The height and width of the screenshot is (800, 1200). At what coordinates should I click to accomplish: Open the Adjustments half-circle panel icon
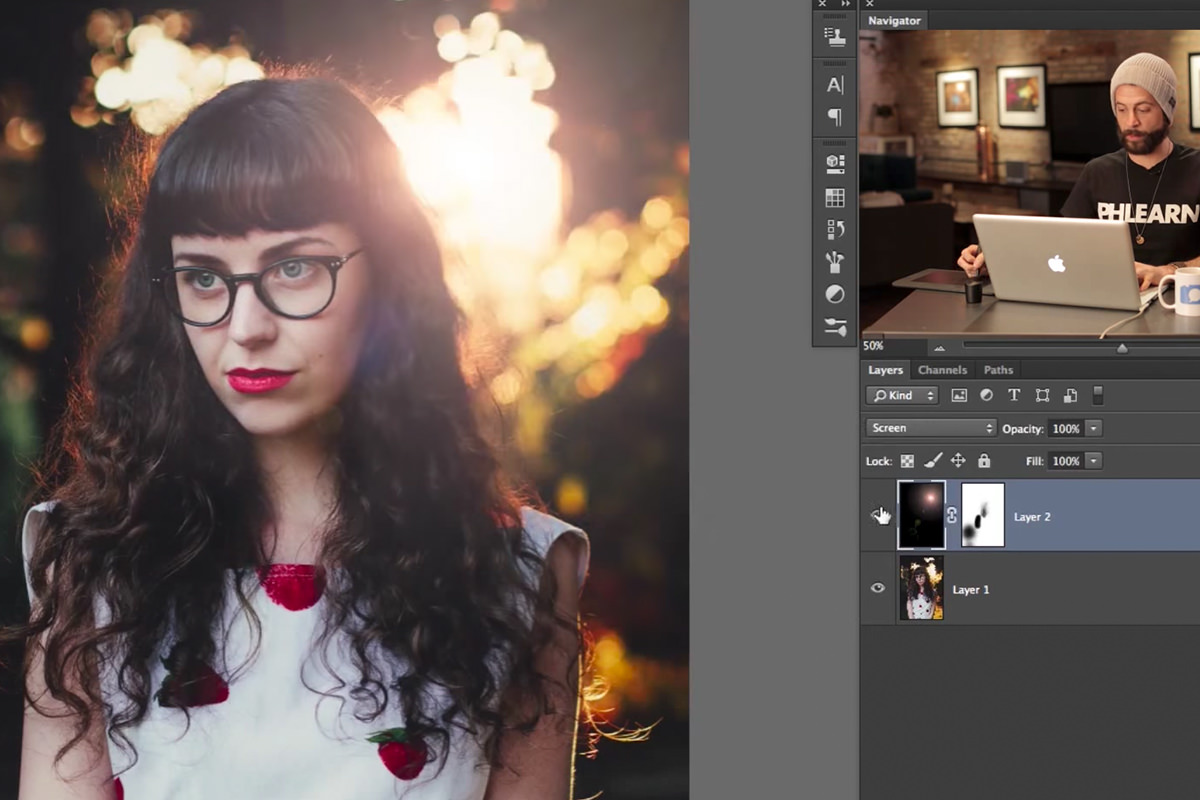(x=835, y=294)
